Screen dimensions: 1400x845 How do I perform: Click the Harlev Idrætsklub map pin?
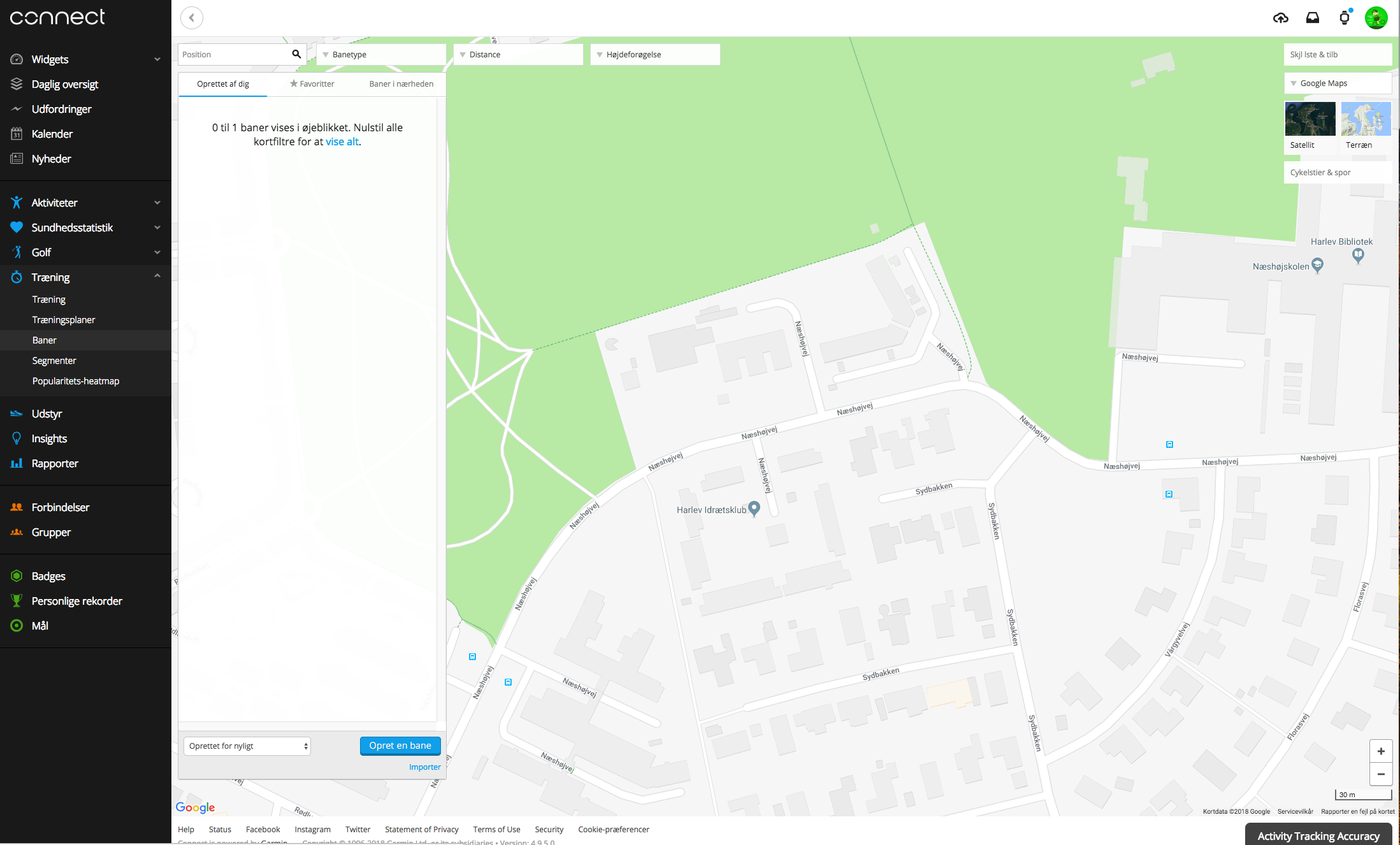[754, 509]
